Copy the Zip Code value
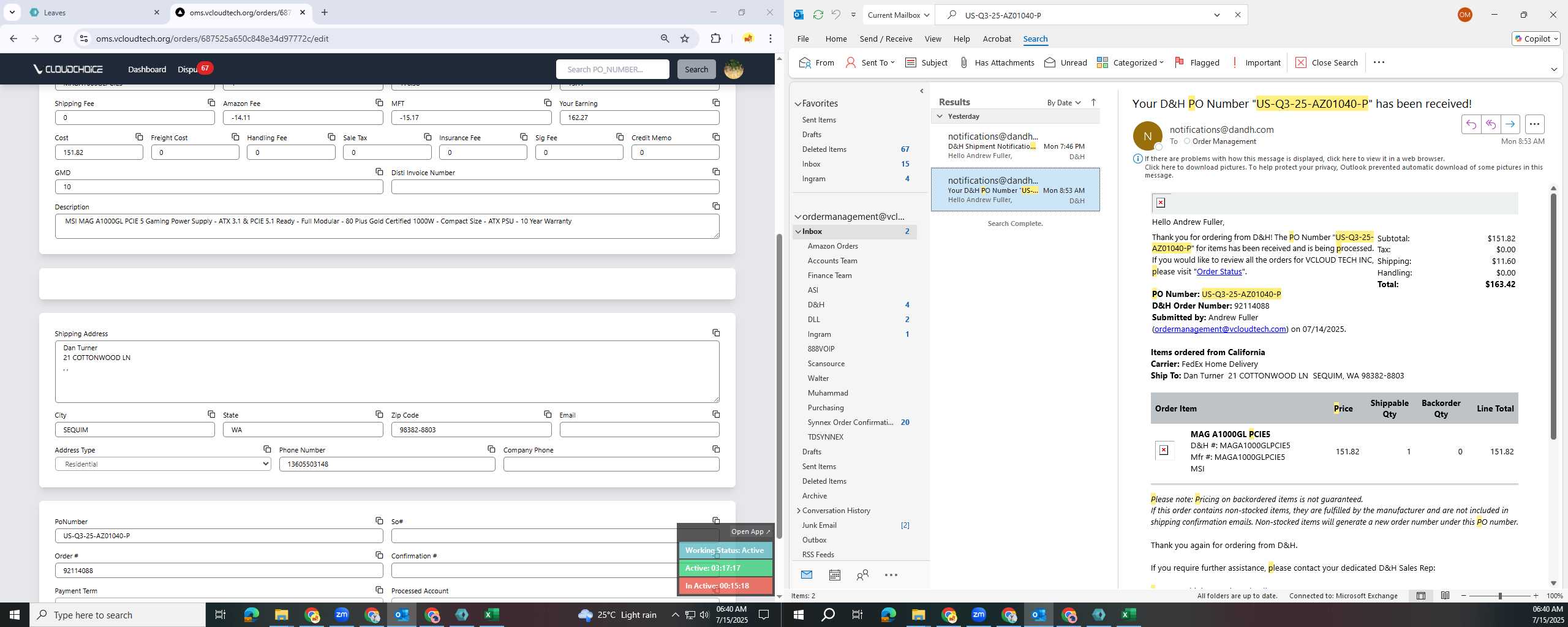Screen dimensions: 1568x627 click(x=548, y=415)
